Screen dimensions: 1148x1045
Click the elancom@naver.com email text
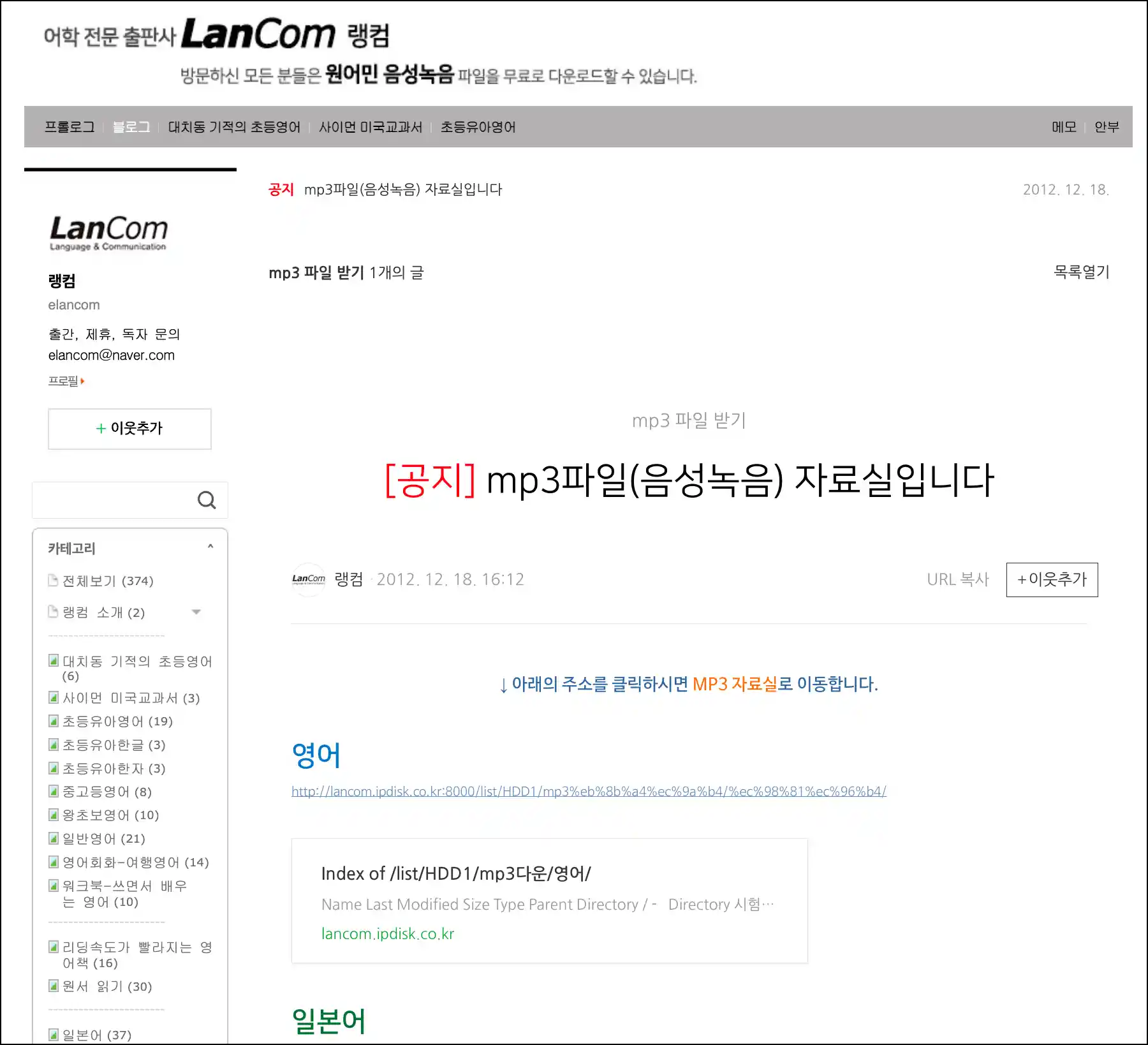point(112,355)
